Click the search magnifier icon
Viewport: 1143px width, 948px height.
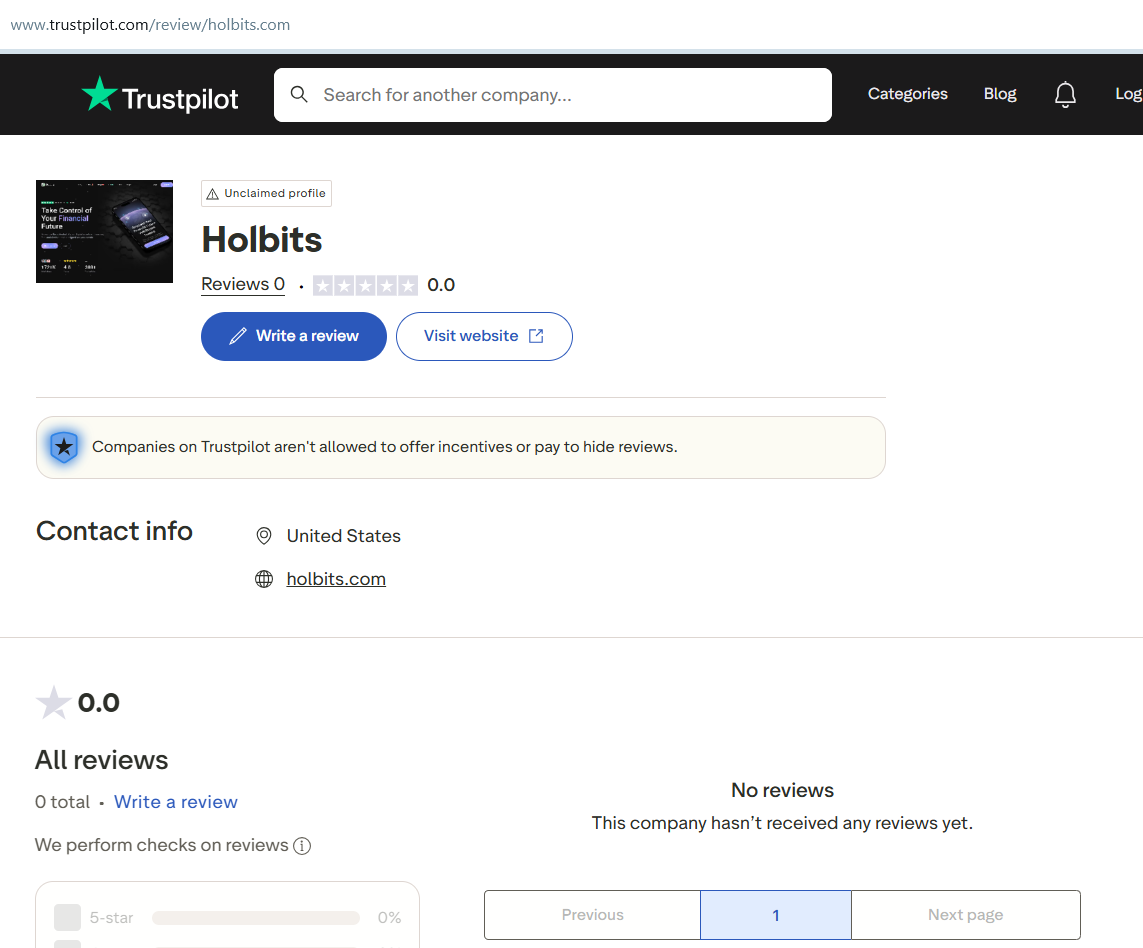[x=299, y=94]
